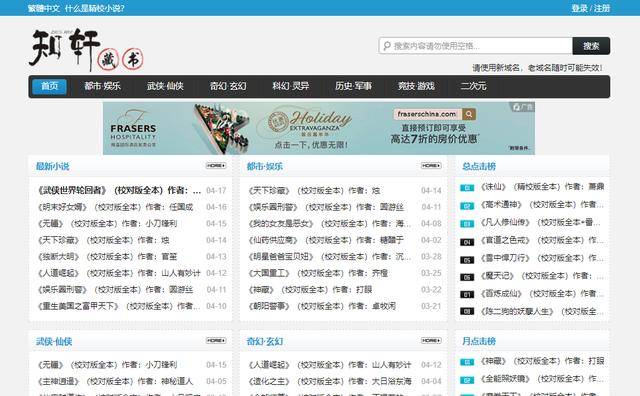This screenshot has width=640, height=396.
Task: Click fraserschina.com field in the ad
Action: 427,114
